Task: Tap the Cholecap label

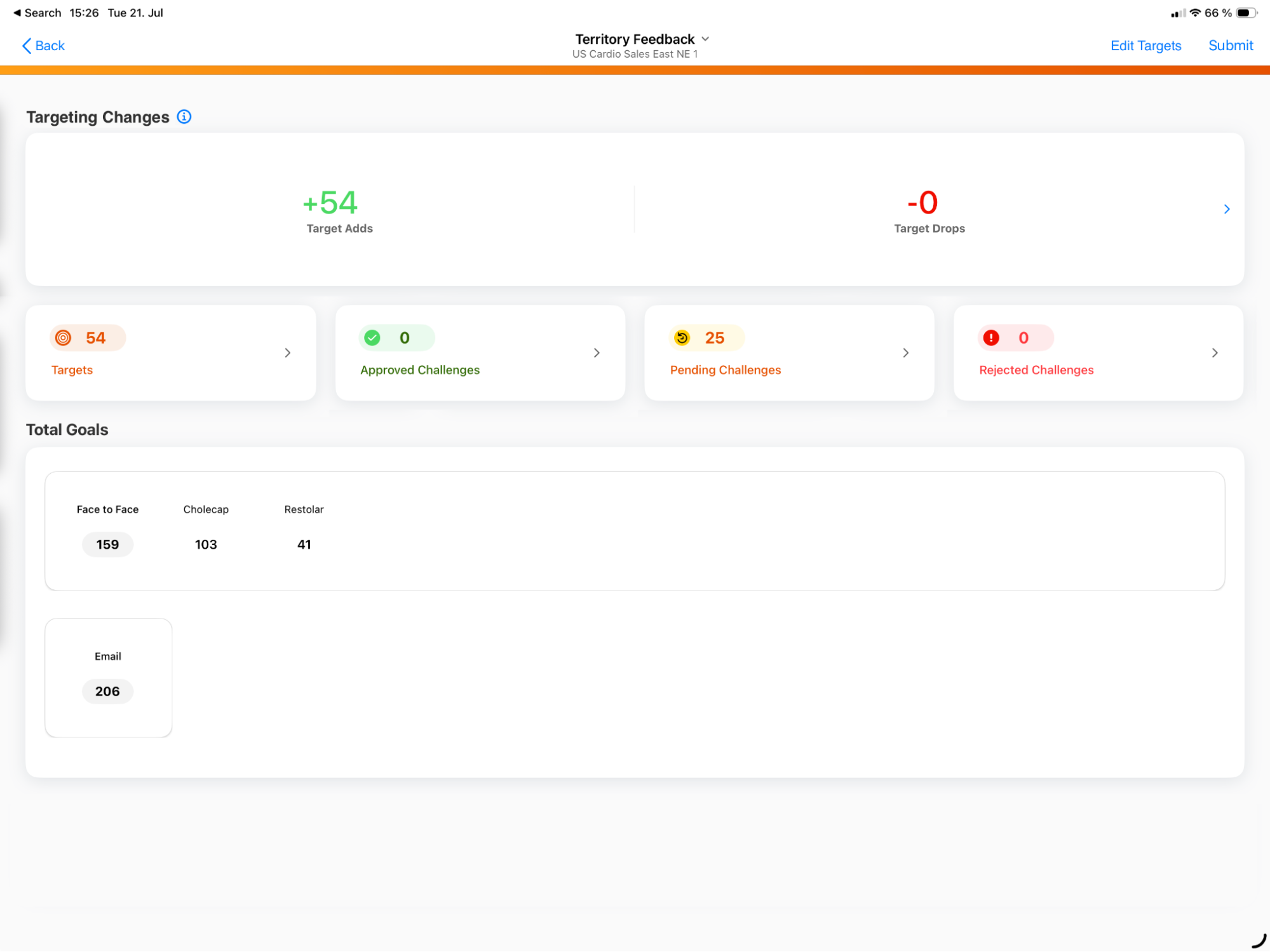Action: [206, 509]
